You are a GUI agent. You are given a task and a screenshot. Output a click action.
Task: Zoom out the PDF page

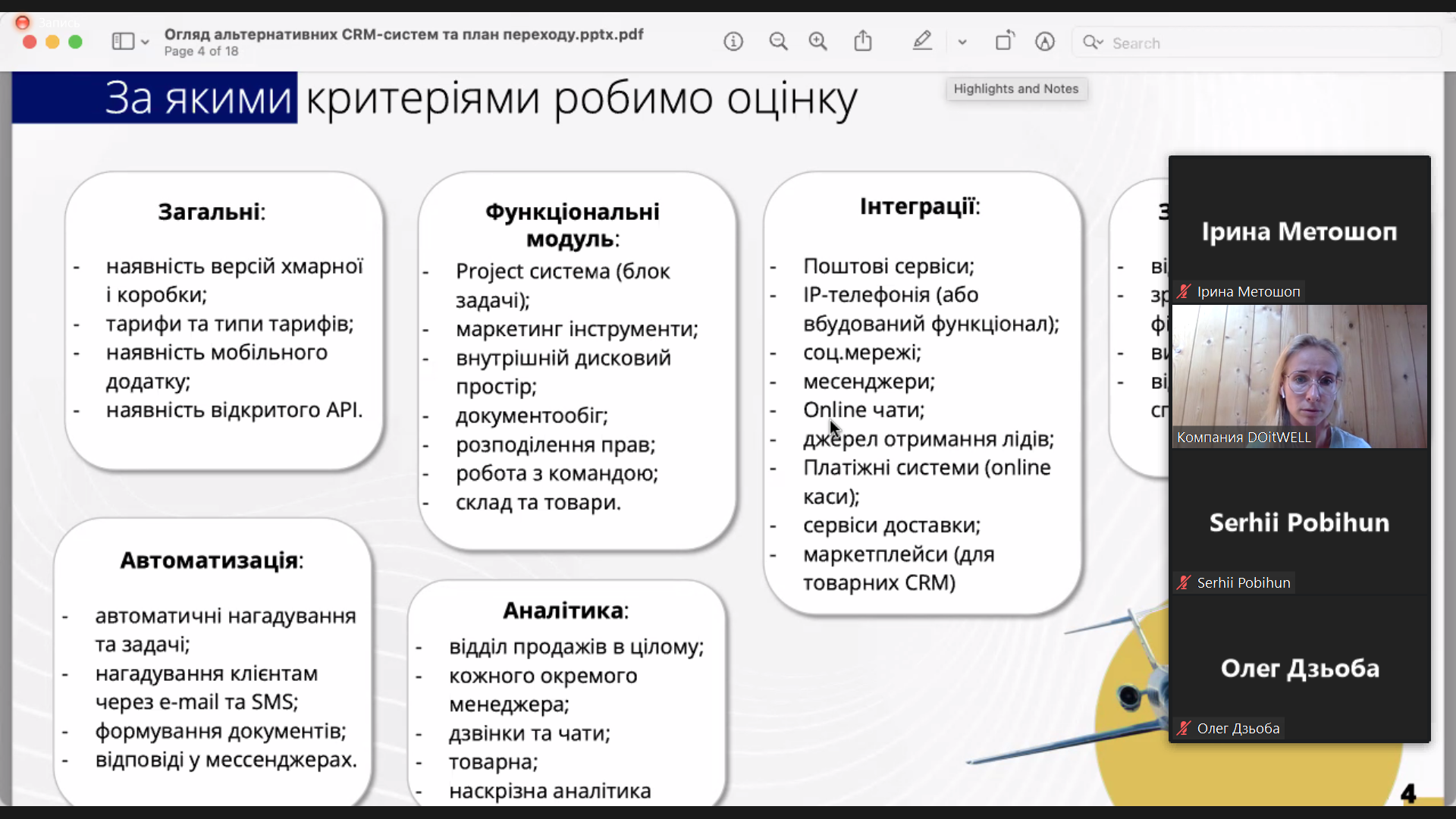tap(779, 42)
